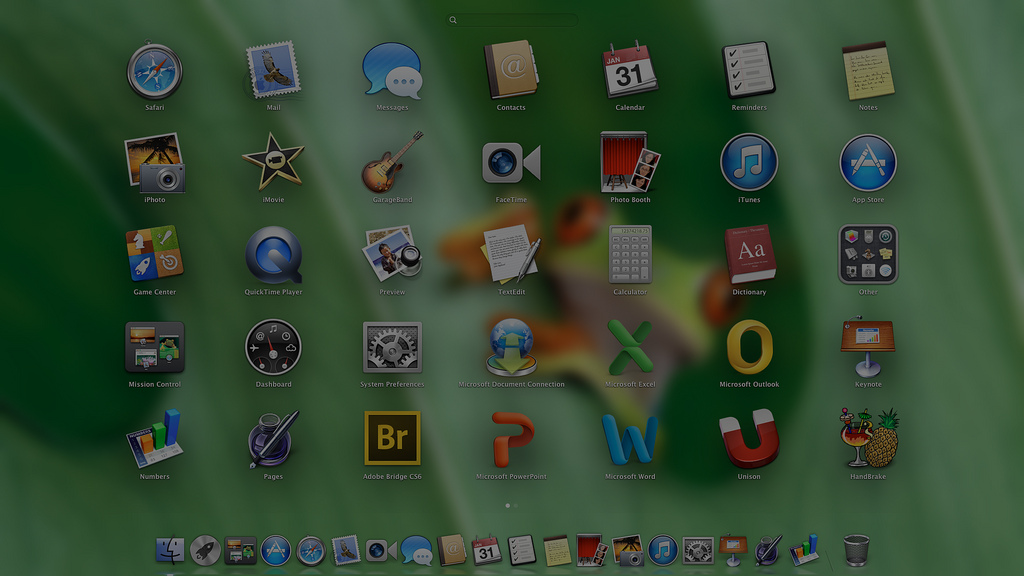Open the Dictionary app
Viewport: 1024px width, 576px height.
click(749, 254)
